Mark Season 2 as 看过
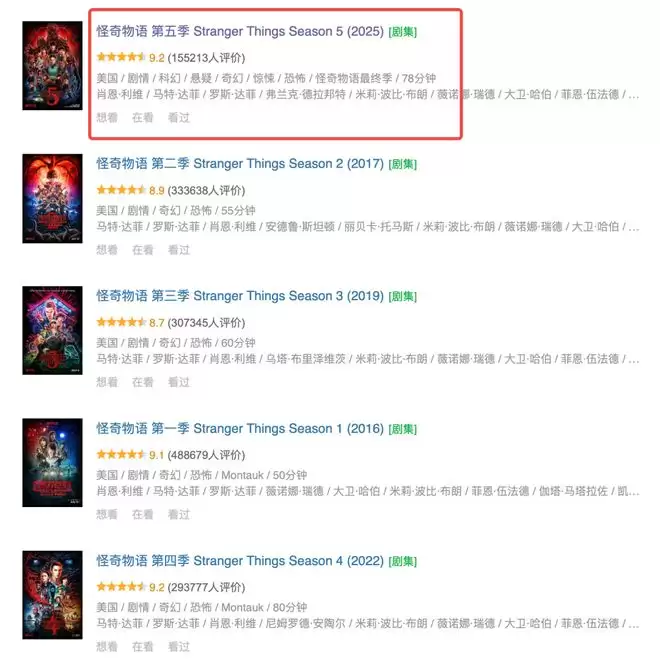The height and width of the screenshot is (671, 660). 179,249
